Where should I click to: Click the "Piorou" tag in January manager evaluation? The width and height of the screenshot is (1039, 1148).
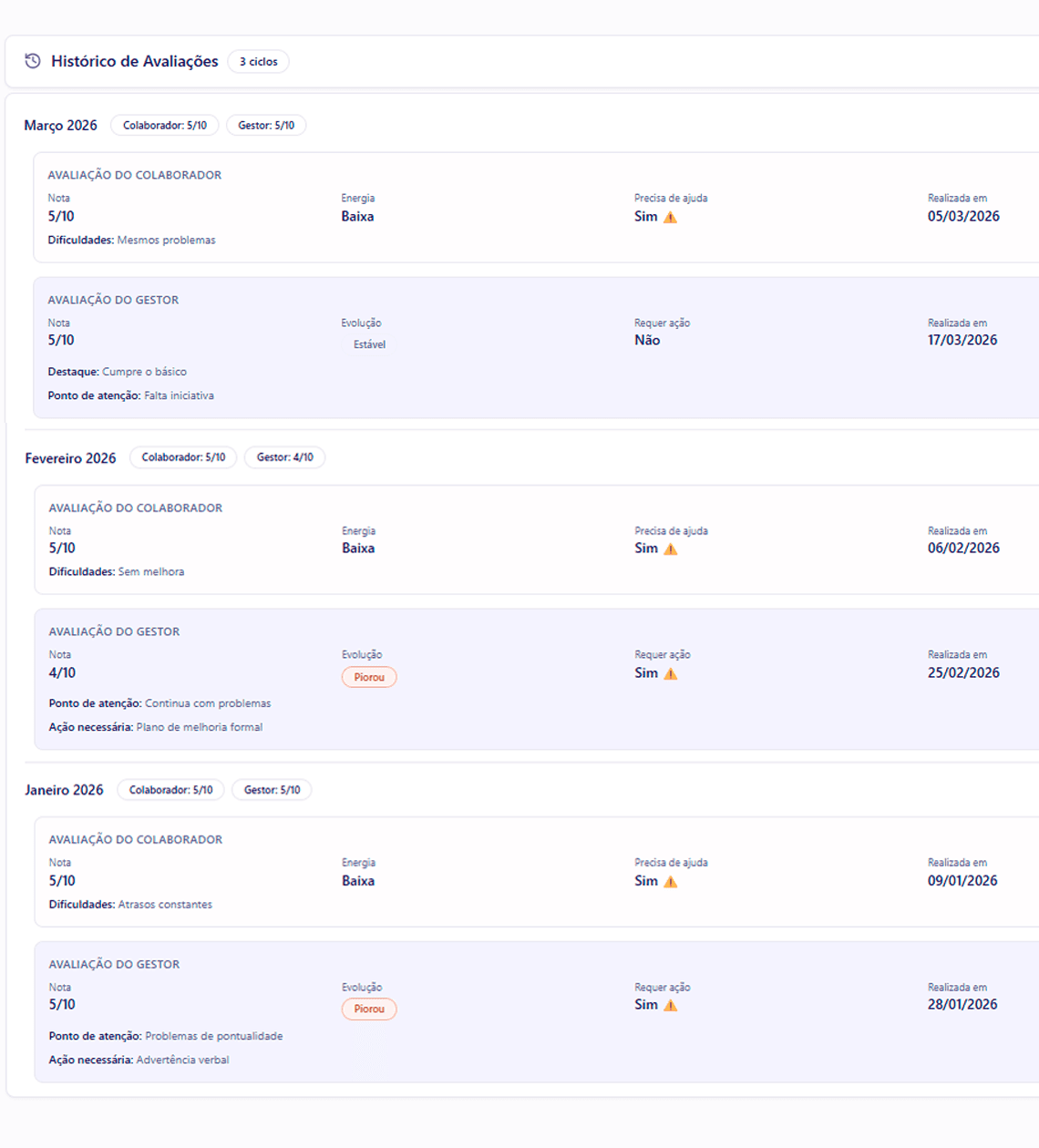click(369, 1009)
